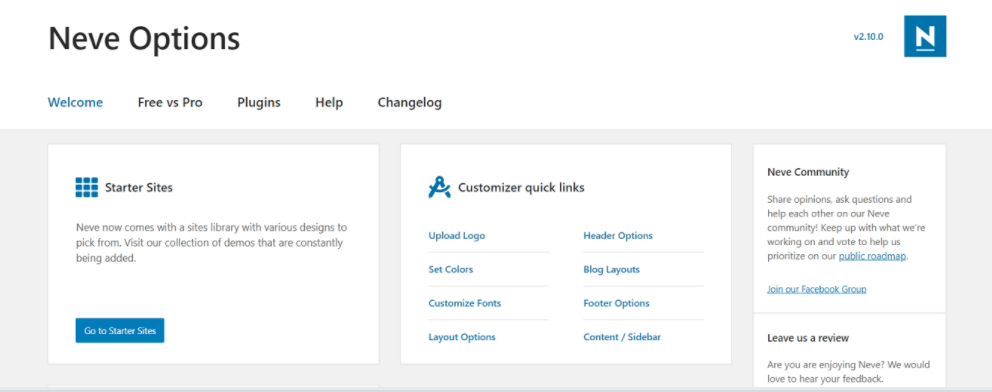Click the Customizer quick links heading

coord(521,188)
